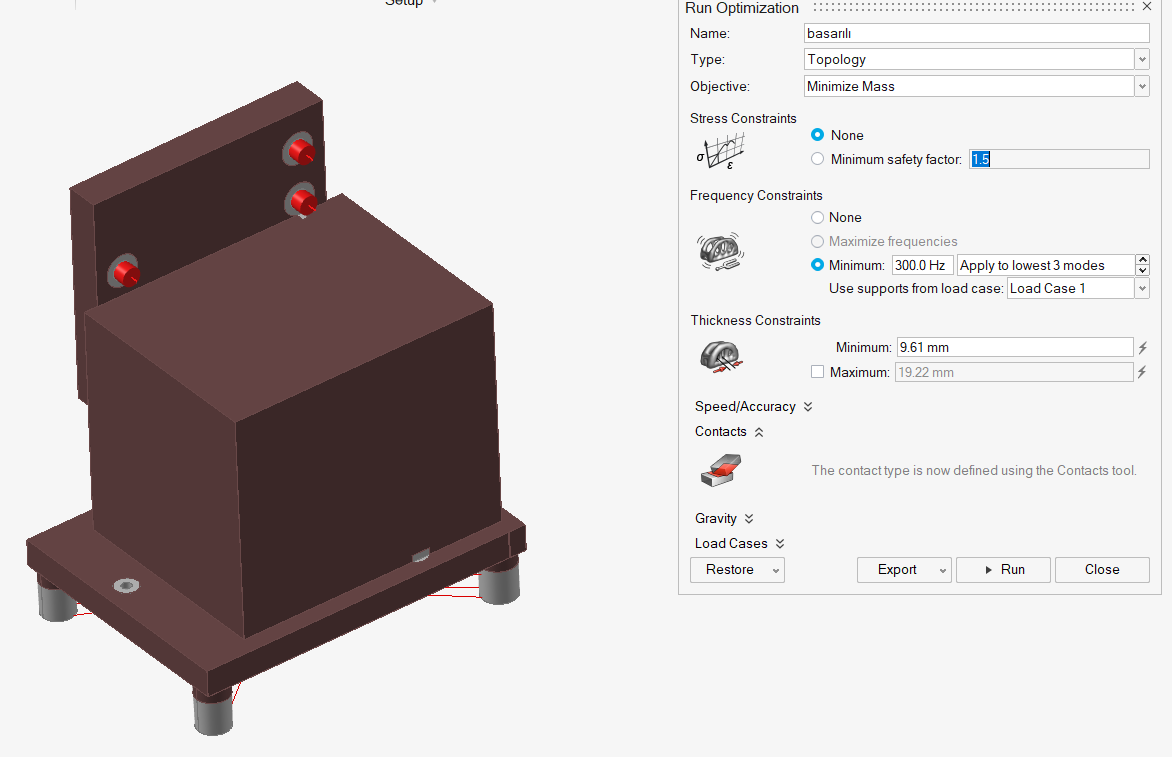This screenshot has width=1172, height=757.
Task: Click the Close button
Action: tap(1102, 570)
